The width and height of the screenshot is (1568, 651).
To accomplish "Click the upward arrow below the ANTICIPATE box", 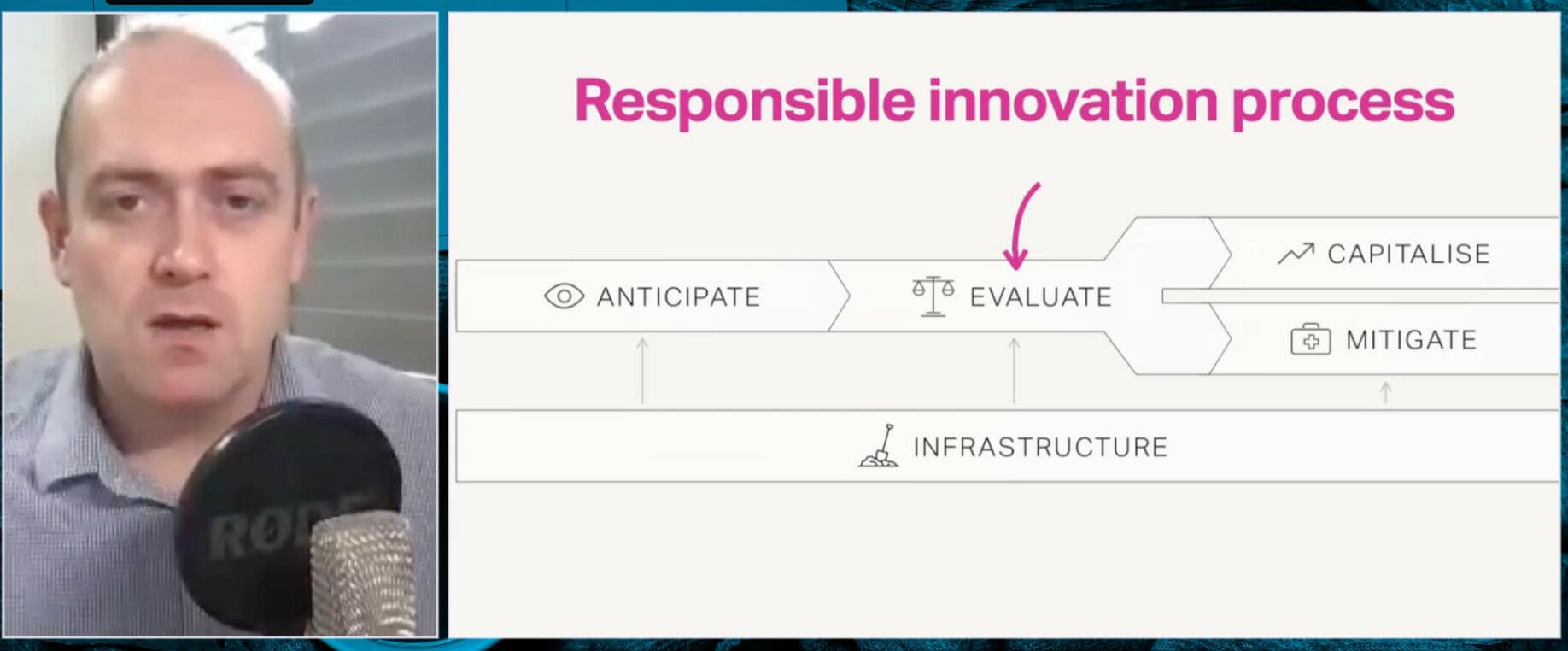I will click(x=642, y=370).
